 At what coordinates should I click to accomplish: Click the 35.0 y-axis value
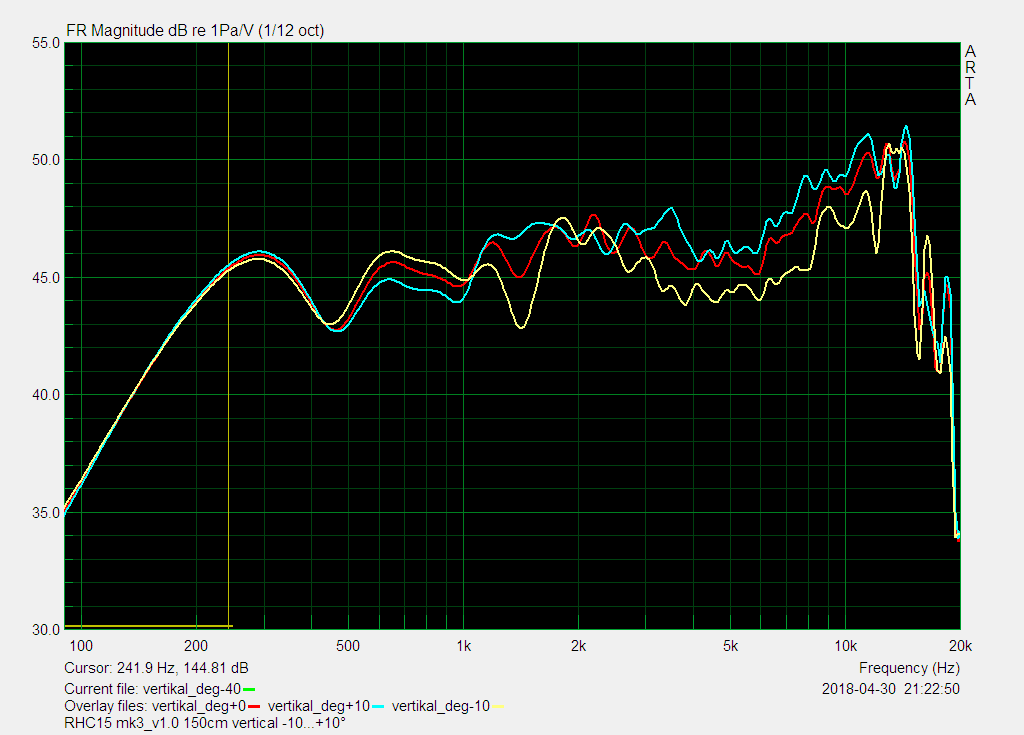point(46,512)
